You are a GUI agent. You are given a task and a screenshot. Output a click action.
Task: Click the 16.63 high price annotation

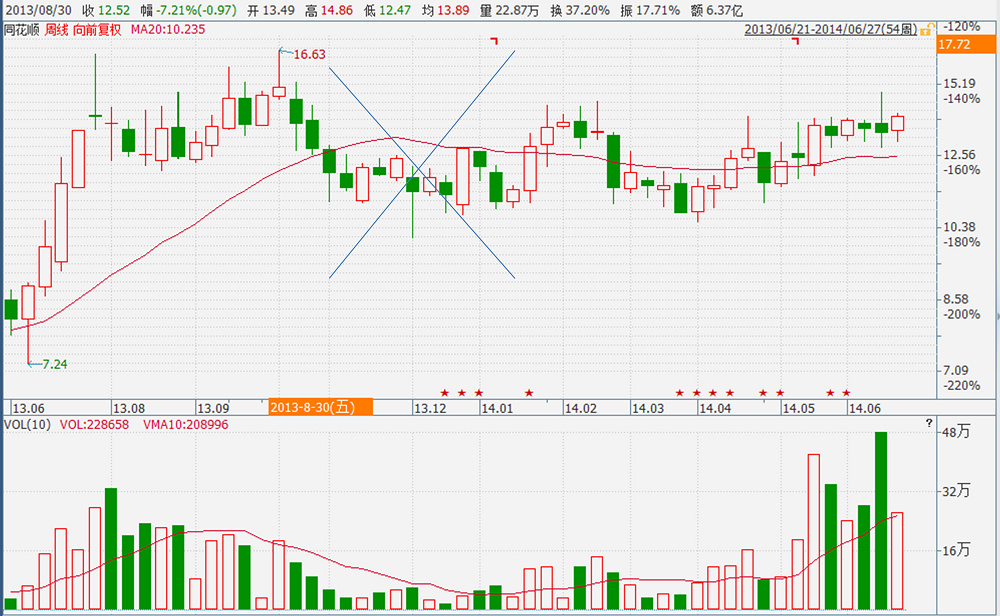[x=309, y=55]
